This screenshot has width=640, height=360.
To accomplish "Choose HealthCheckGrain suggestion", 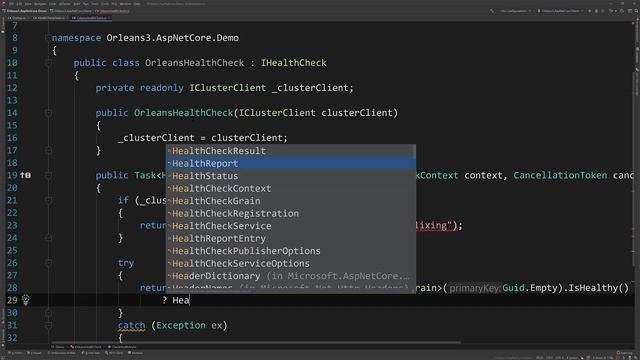I will [x=291, y=201].
